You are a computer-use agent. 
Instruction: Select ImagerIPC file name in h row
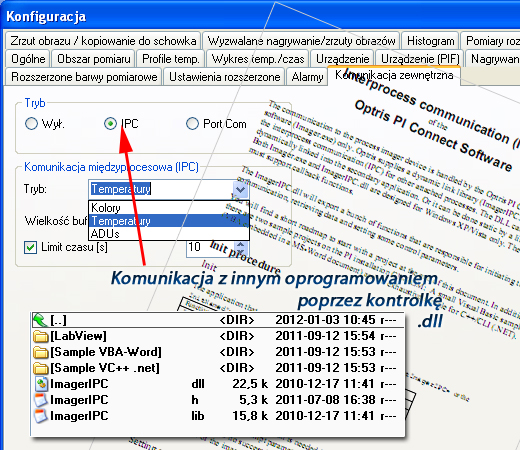[79, 400]
